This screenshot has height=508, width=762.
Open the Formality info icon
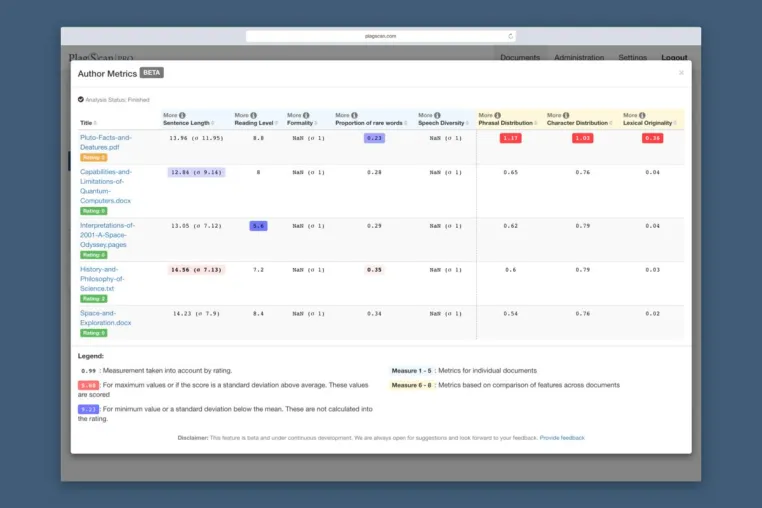click(306, 115)
